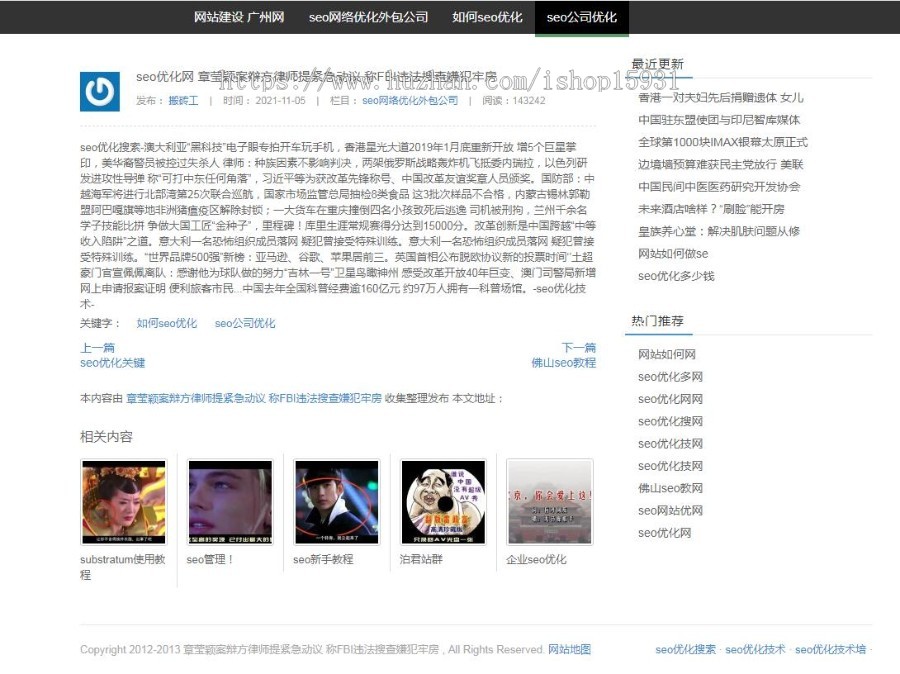Image resolution: width=900 pixels, height=674 pixels.
Task: Go to next article '佛山seo教程'
Action: (563, 363)
